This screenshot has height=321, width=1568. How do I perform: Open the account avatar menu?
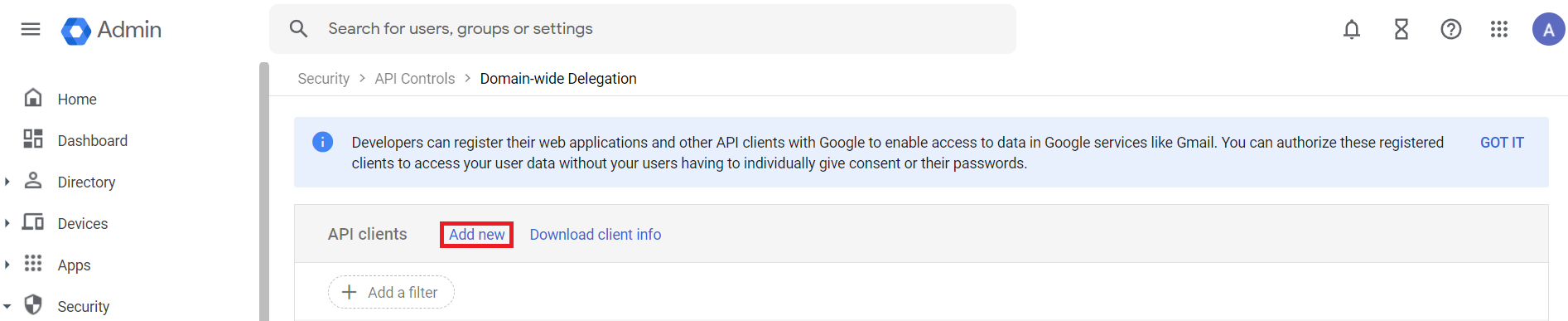click(x=1548, y=29)
